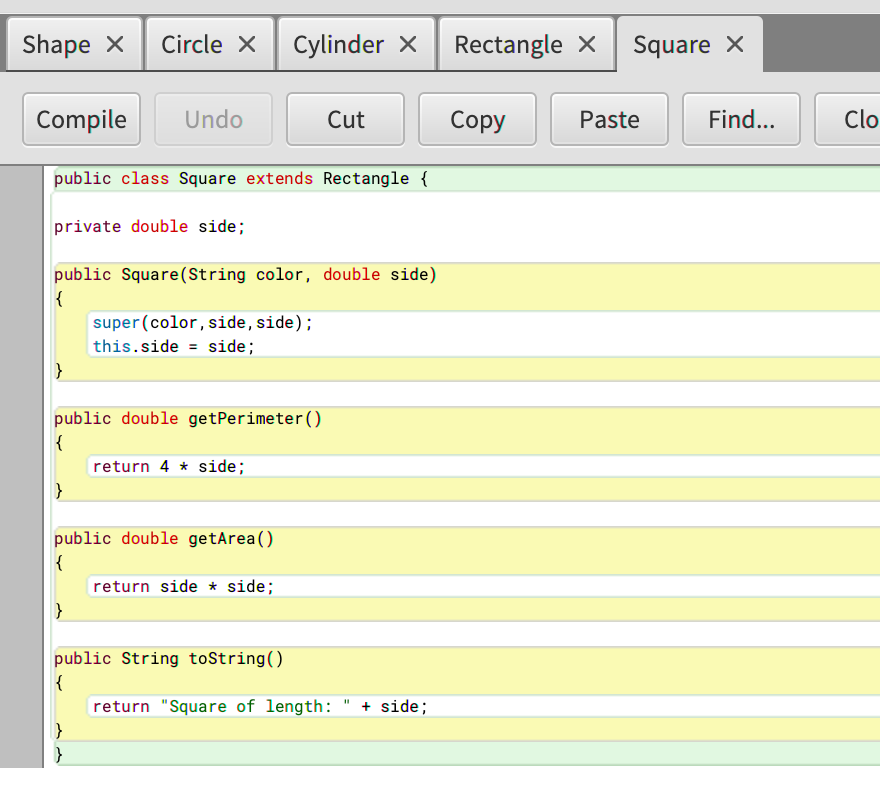This screenshot has height=802, width=880.
Task: Paste code with the Paste button
Action: pyautogui.click(x=609, y=119)
